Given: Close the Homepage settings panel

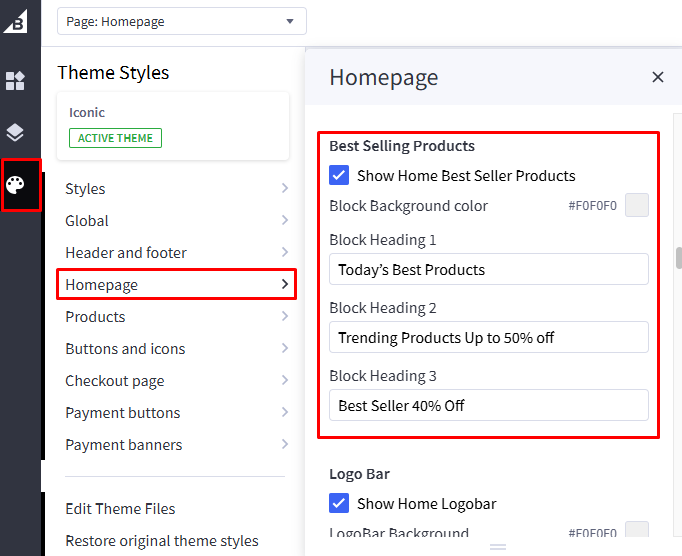Looking at the screenshot, I should pyautogui.click(x=657, y=77).
